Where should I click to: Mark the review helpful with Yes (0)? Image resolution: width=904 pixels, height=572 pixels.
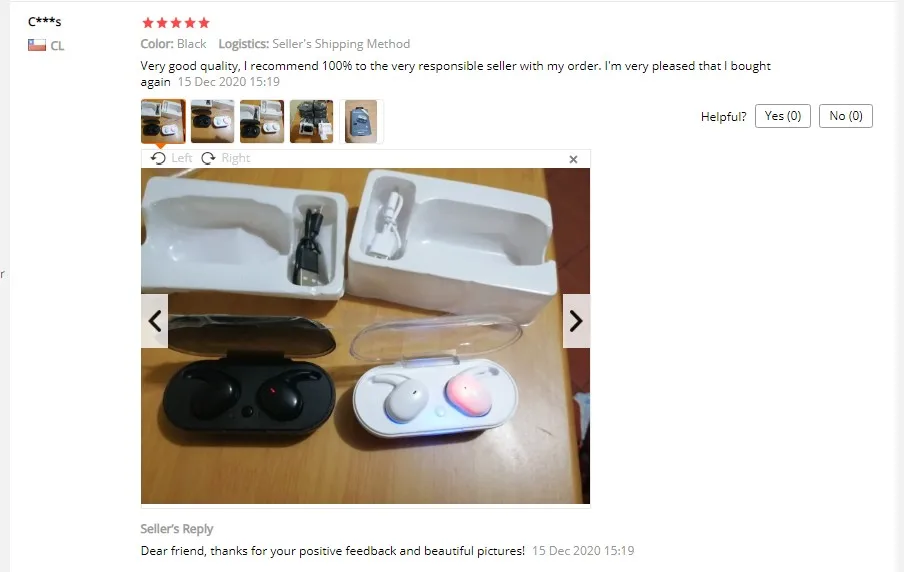click(x=782, y=116)
